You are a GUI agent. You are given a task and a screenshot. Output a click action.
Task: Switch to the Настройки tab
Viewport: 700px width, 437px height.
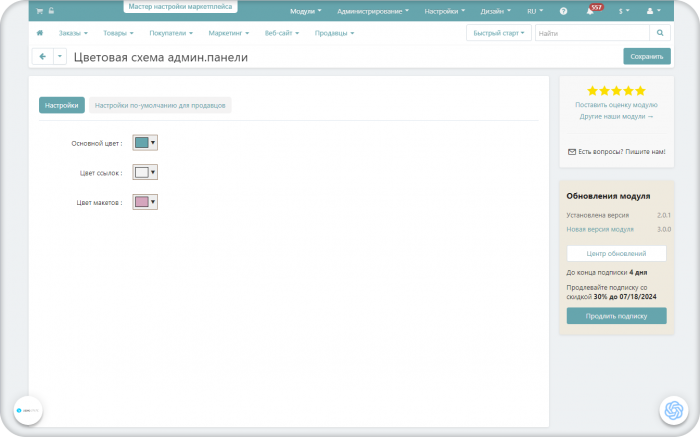62,105
